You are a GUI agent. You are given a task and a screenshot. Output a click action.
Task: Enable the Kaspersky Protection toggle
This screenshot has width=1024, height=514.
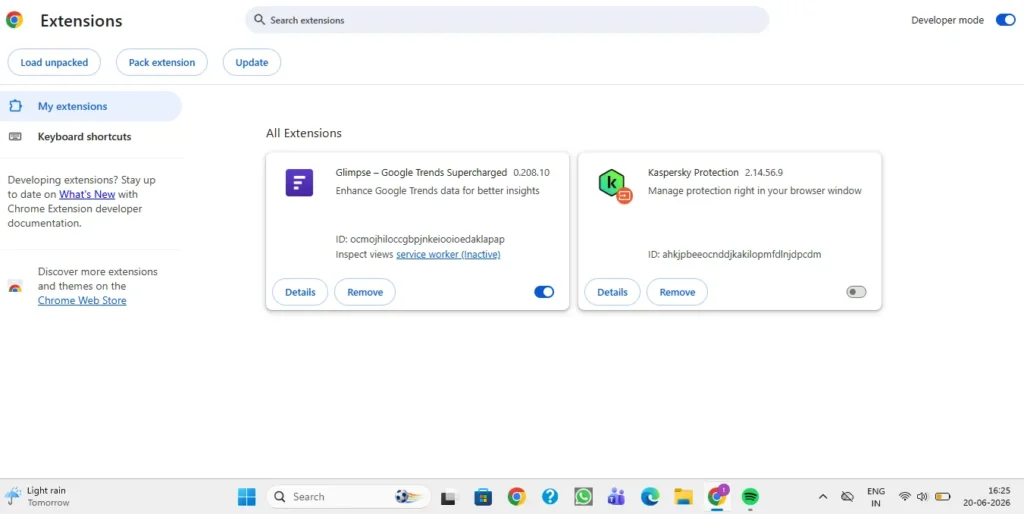(856, 292)
